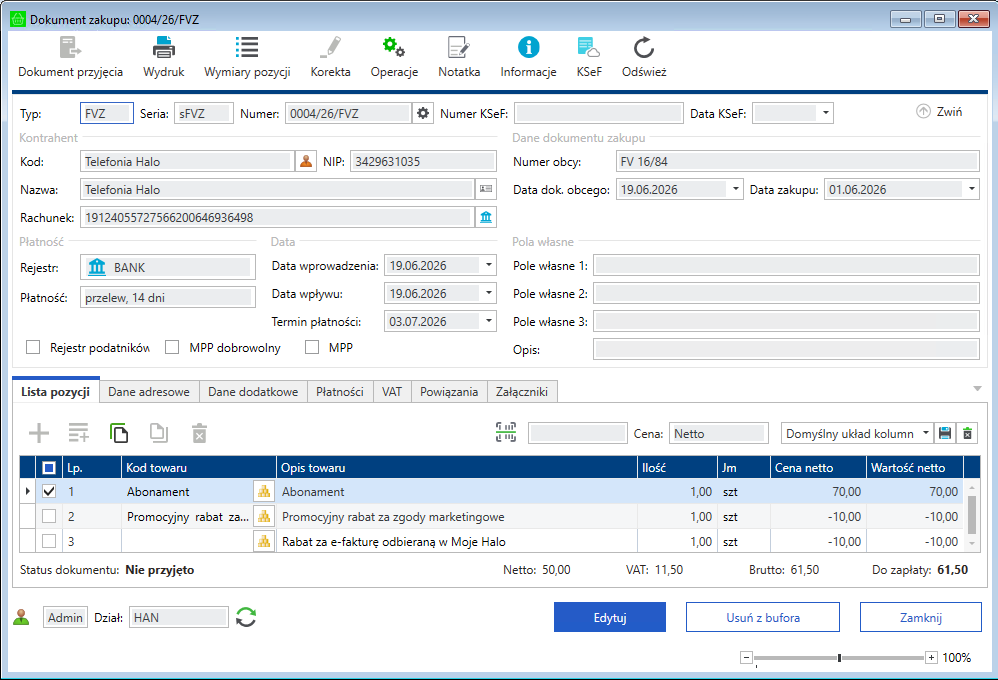Uncheck the checkbox for row 1 Abonament
This screenshot has width=998, height=680.
49,492
